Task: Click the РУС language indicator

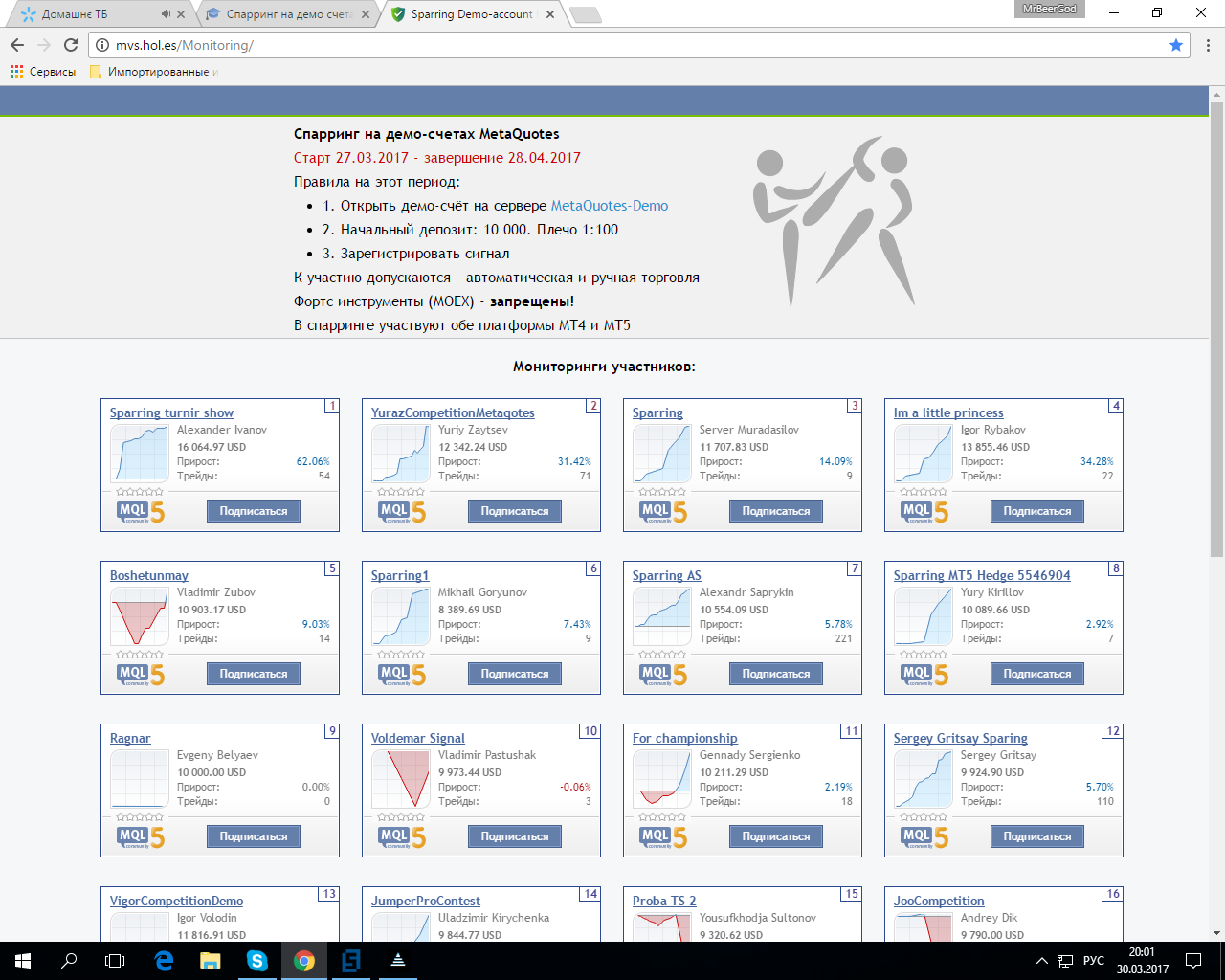Action: click(1094, 961)
